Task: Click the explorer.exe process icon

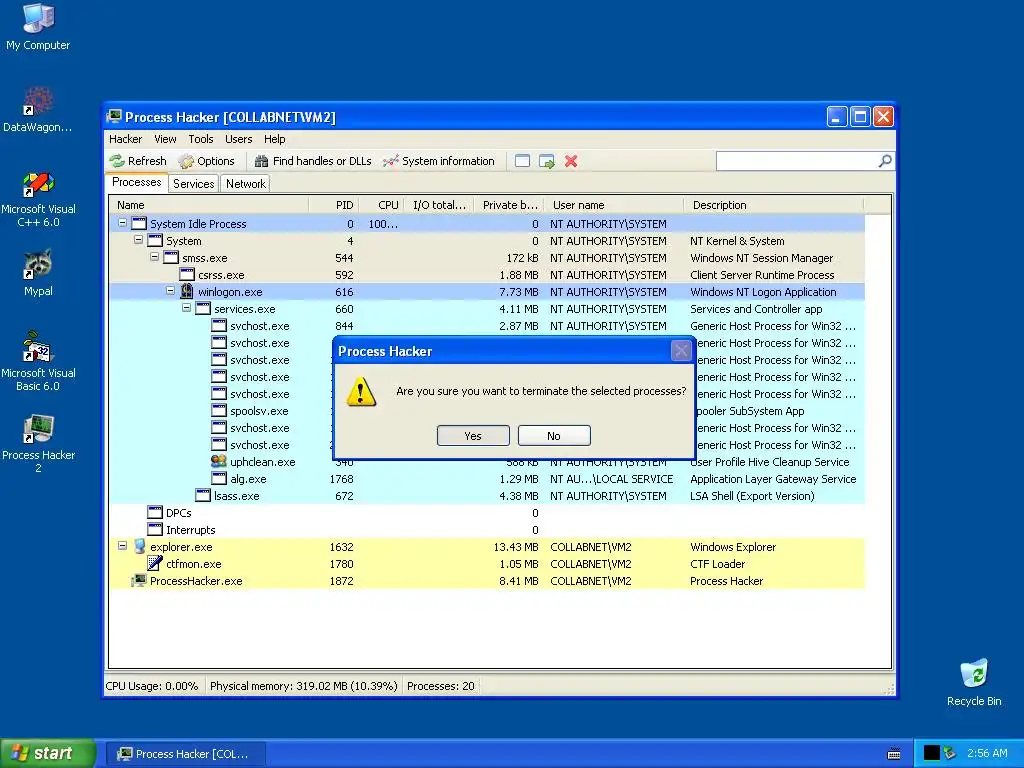Action: tap(139, 546)
